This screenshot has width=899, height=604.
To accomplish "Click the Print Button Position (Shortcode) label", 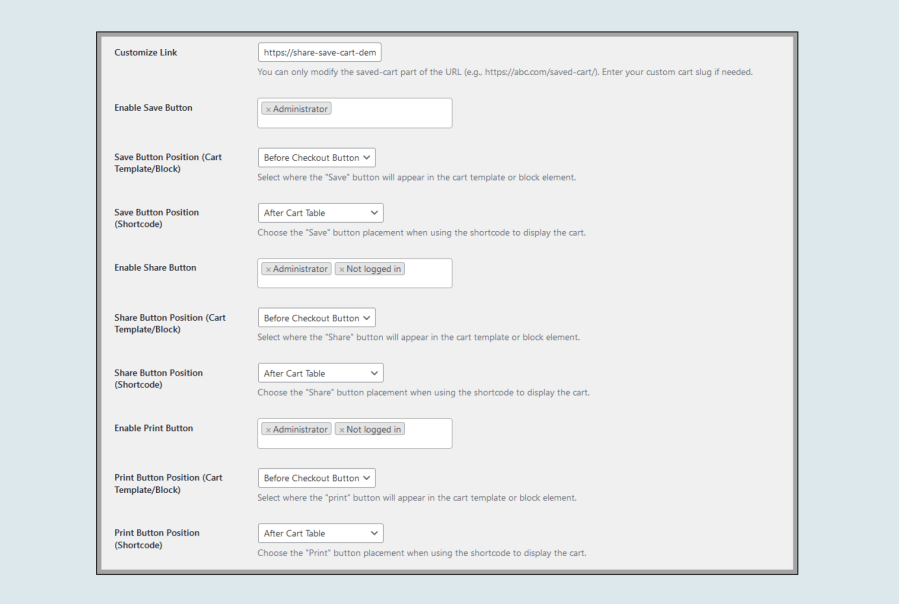I will pos(157,539).
